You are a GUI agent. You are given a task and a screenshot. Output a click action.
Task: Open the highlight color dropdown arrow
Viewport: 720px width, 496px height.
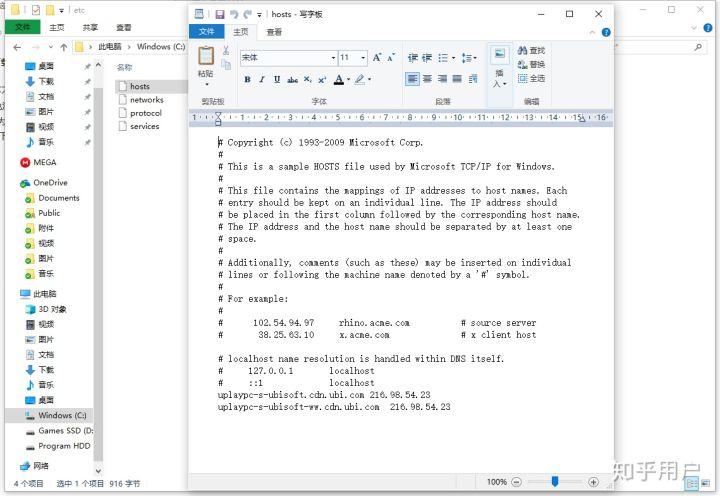pos(369,79)
